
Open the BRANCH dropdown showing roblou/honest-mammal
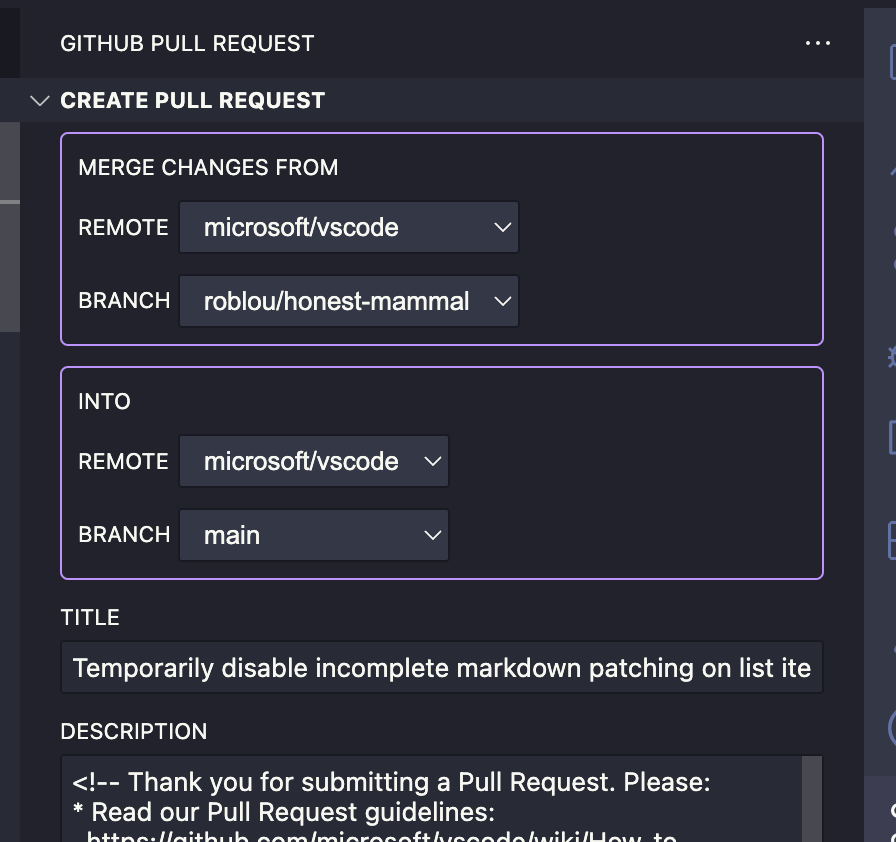(x=348, y=301)
